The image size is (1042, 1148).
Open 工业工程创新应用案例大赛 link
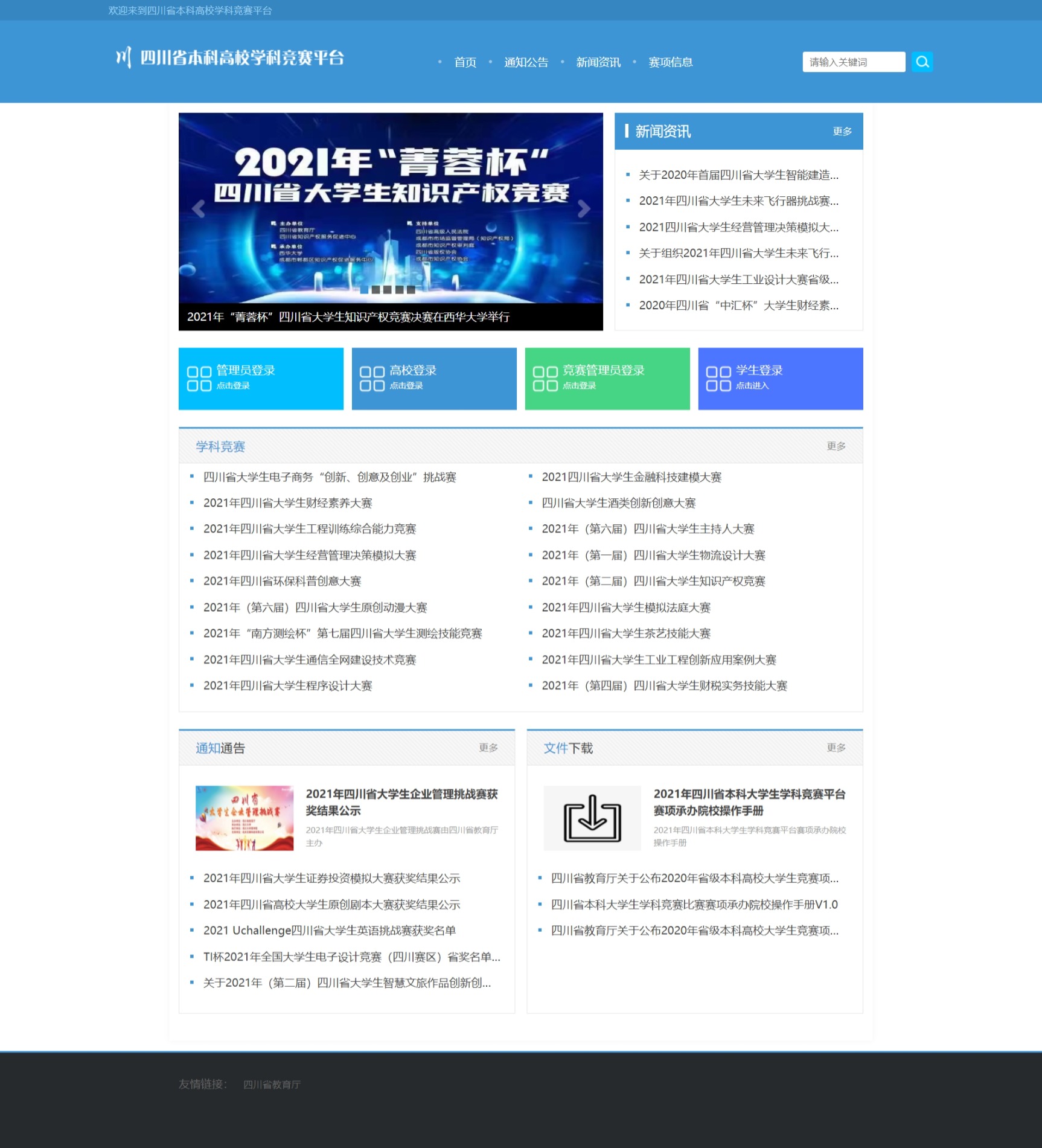coord(659,660)
